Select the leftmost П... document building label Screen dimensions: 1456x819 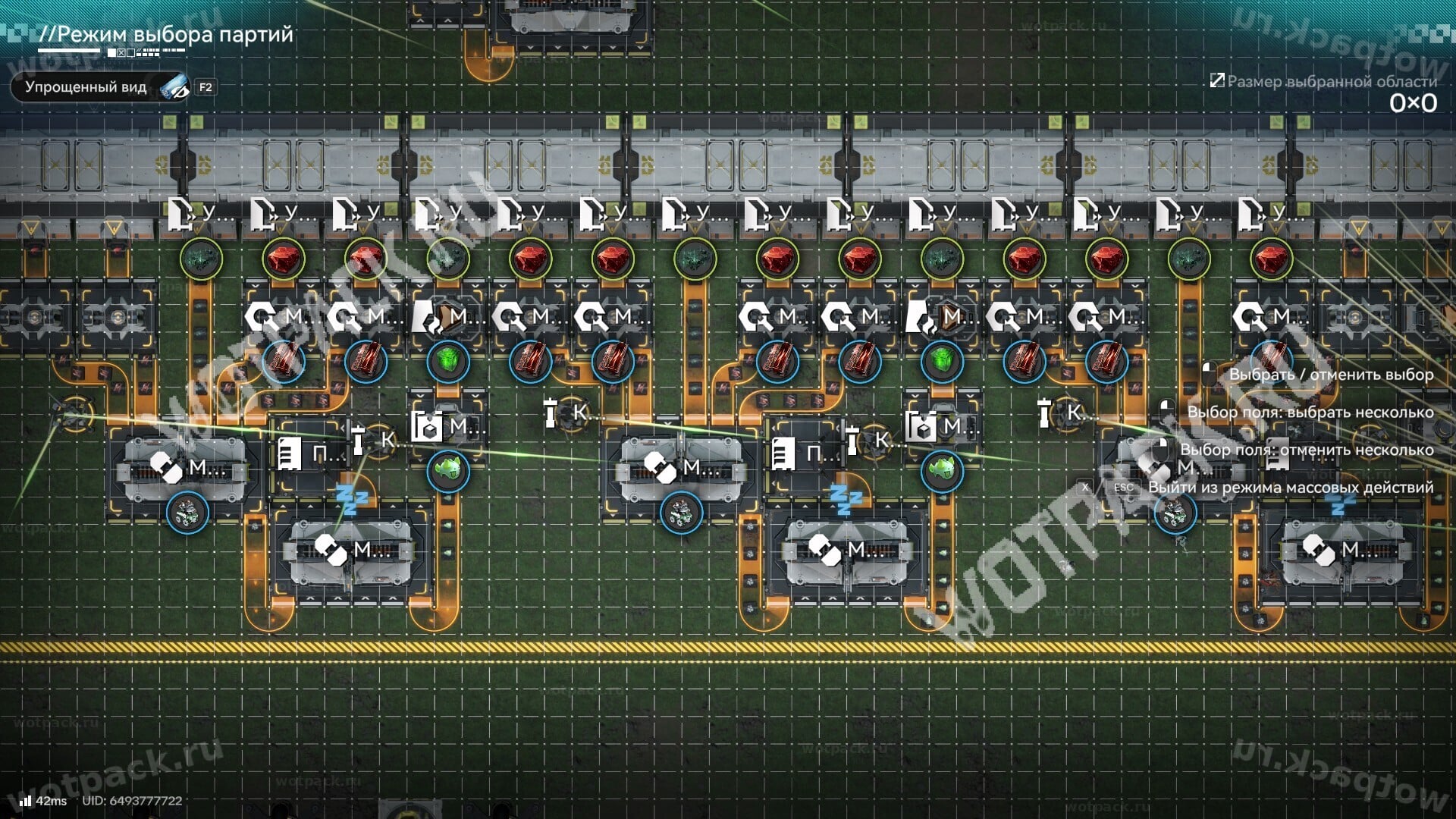tap(311, 454)
